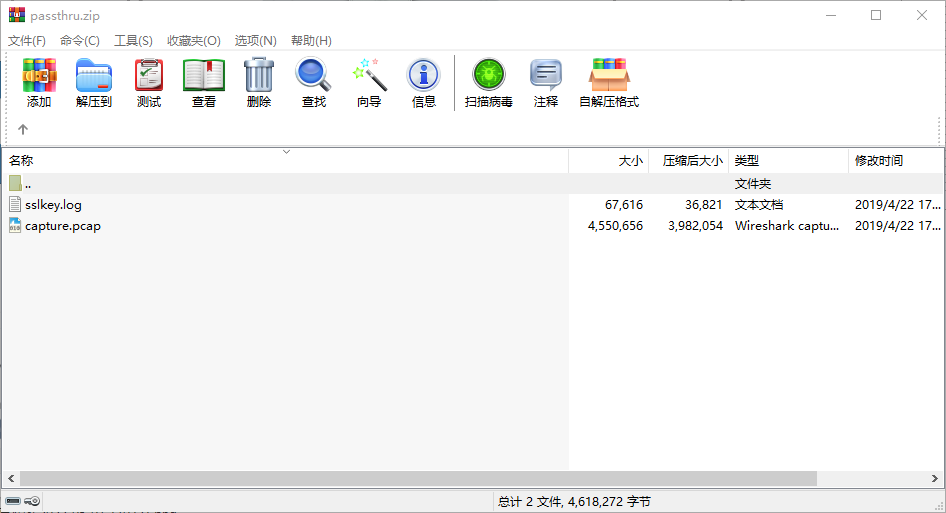Click type text 文本文档
The image size is (946, 513).
758,205
